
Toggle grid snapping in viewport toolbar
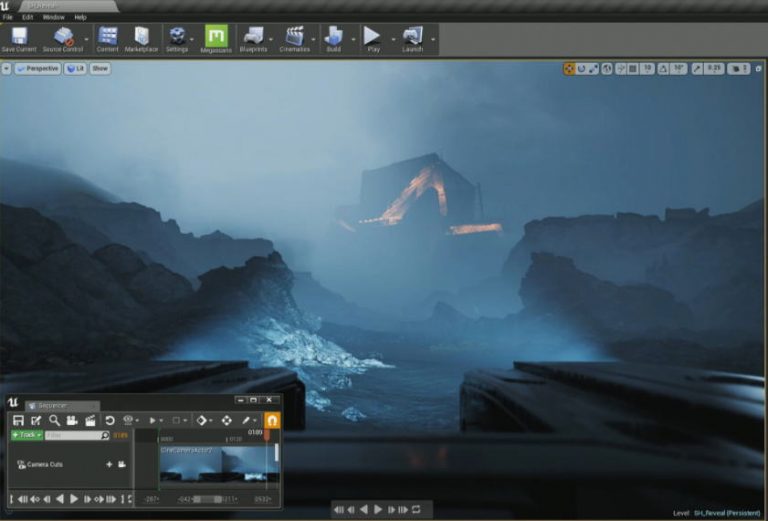point(632,69)
